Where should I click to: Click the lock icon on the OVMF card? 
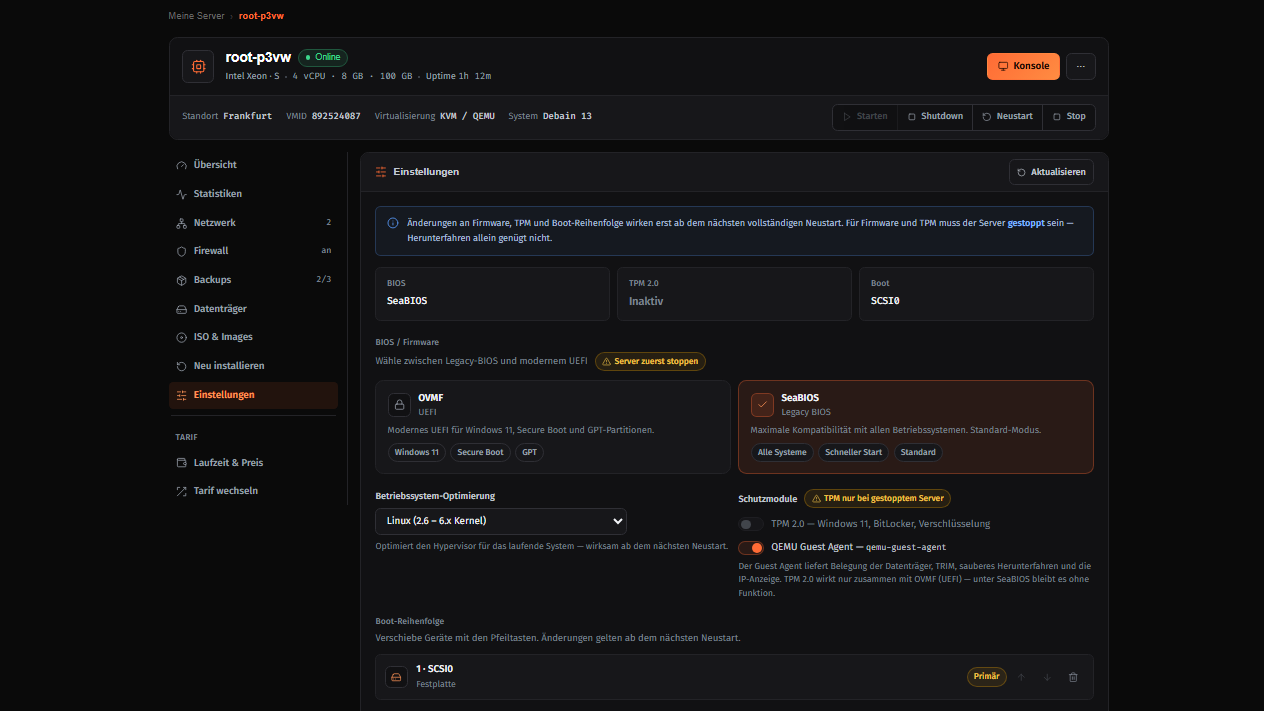tap(399, 405)
